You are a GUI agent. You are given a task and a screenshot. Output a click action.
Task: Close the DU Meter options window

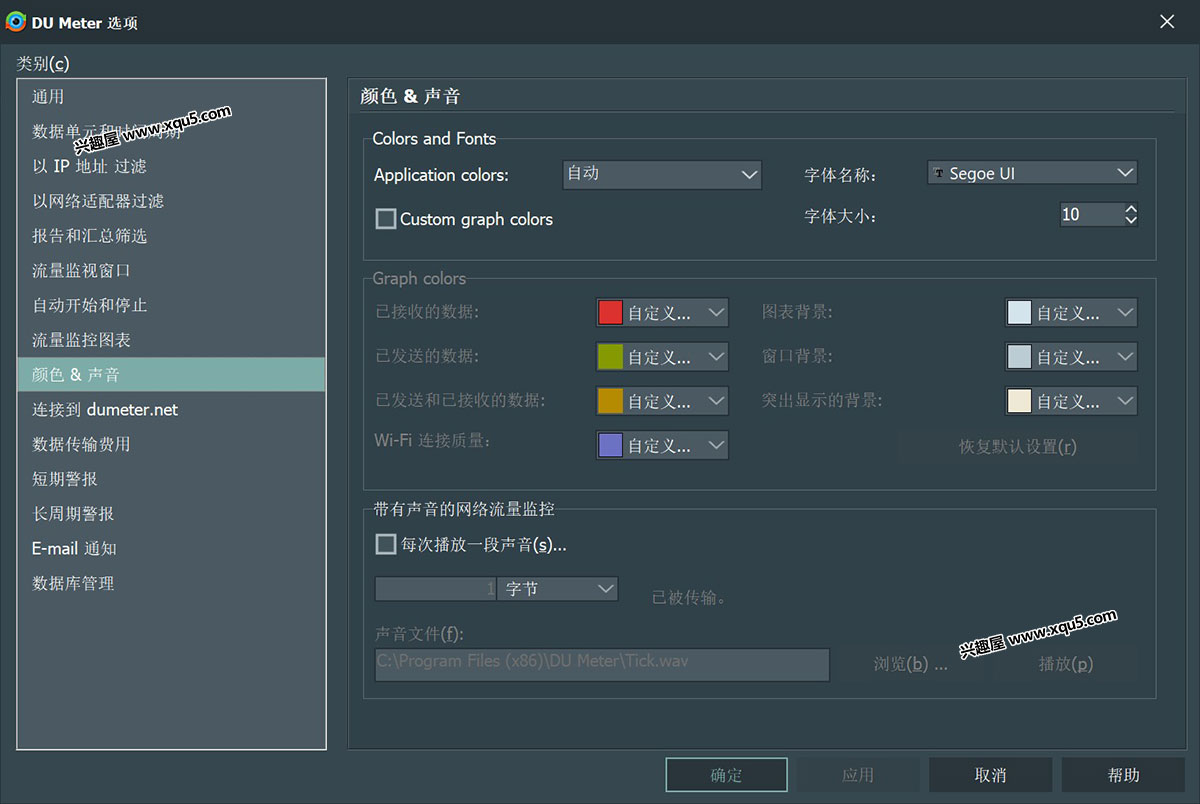tap(1166, 21)
